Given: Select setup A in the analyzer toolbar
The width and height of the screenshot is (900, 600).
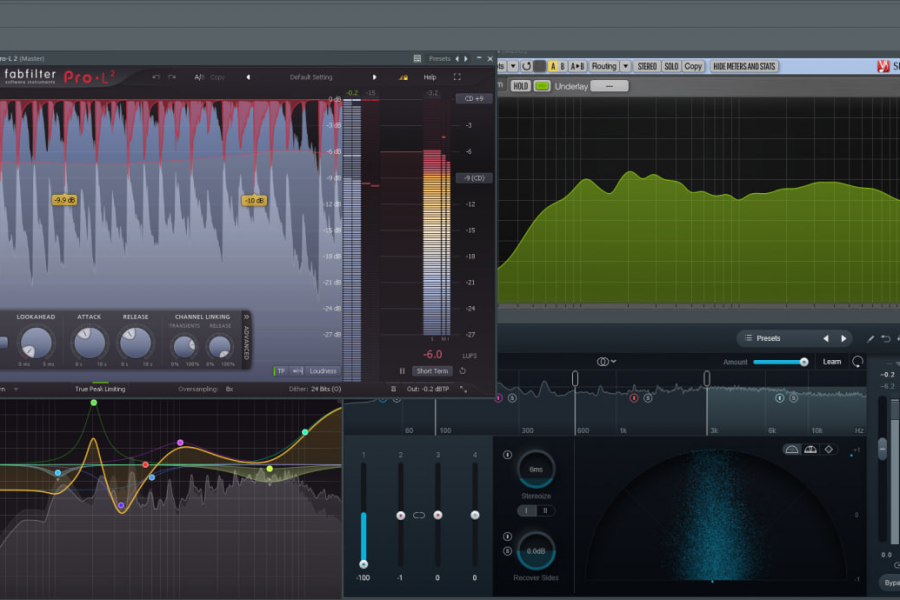Looking at the screenshot, I should [x=553, y=66].
